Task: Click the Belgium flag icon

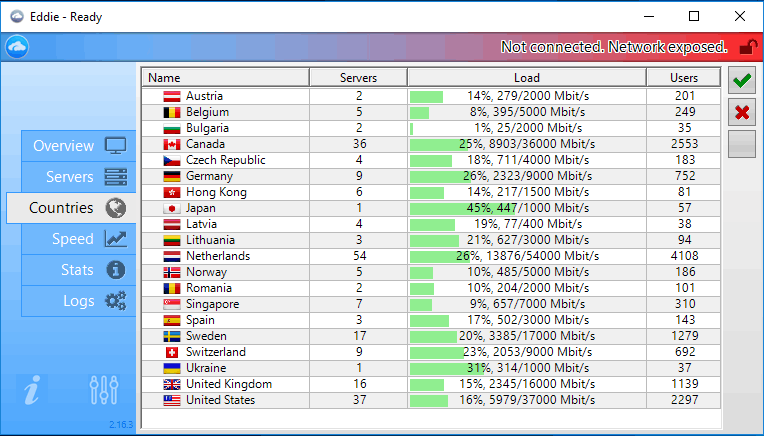Action: [172, 113]
